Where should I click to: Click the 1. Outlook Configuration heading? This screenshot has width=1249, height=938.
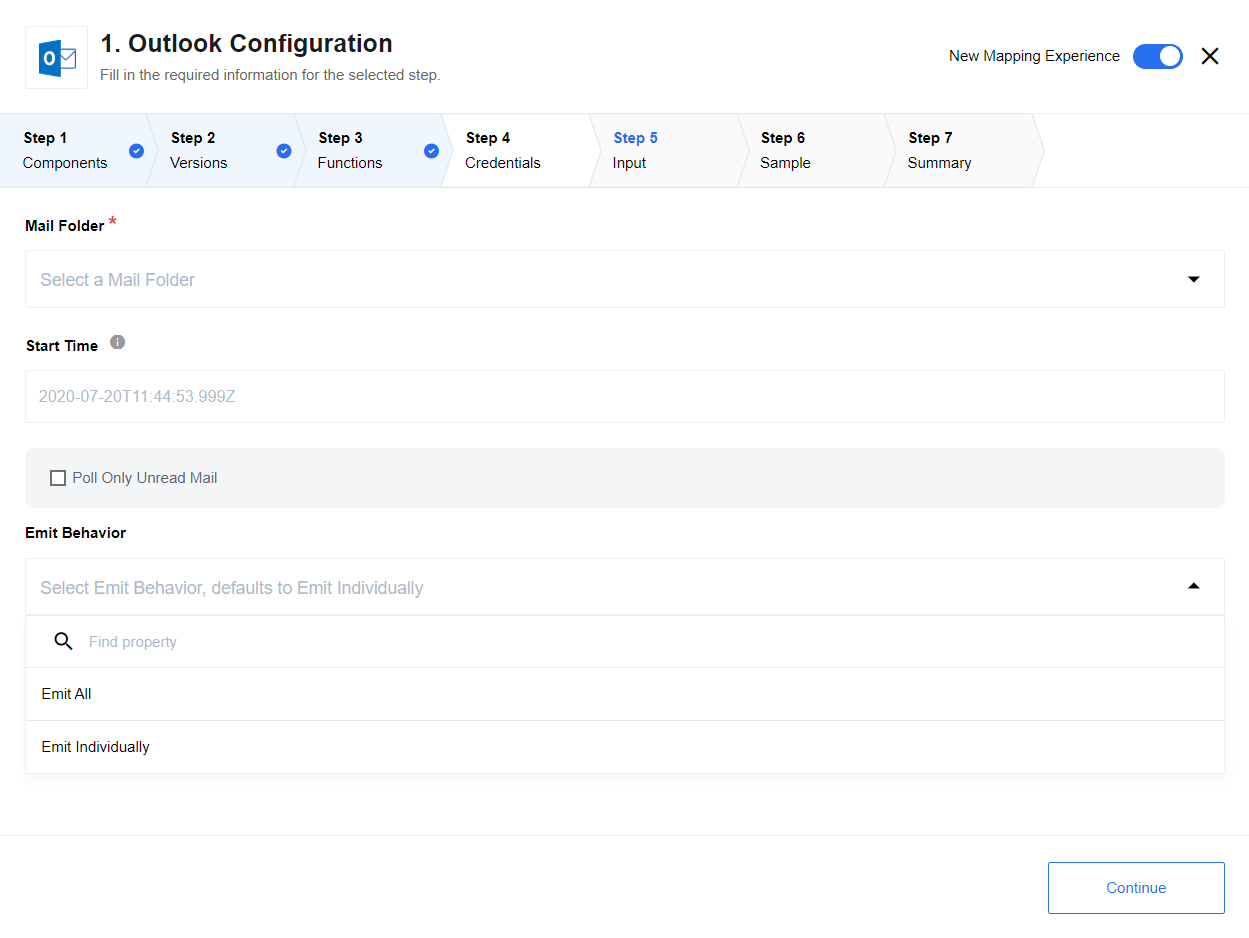tap(246, 44)
